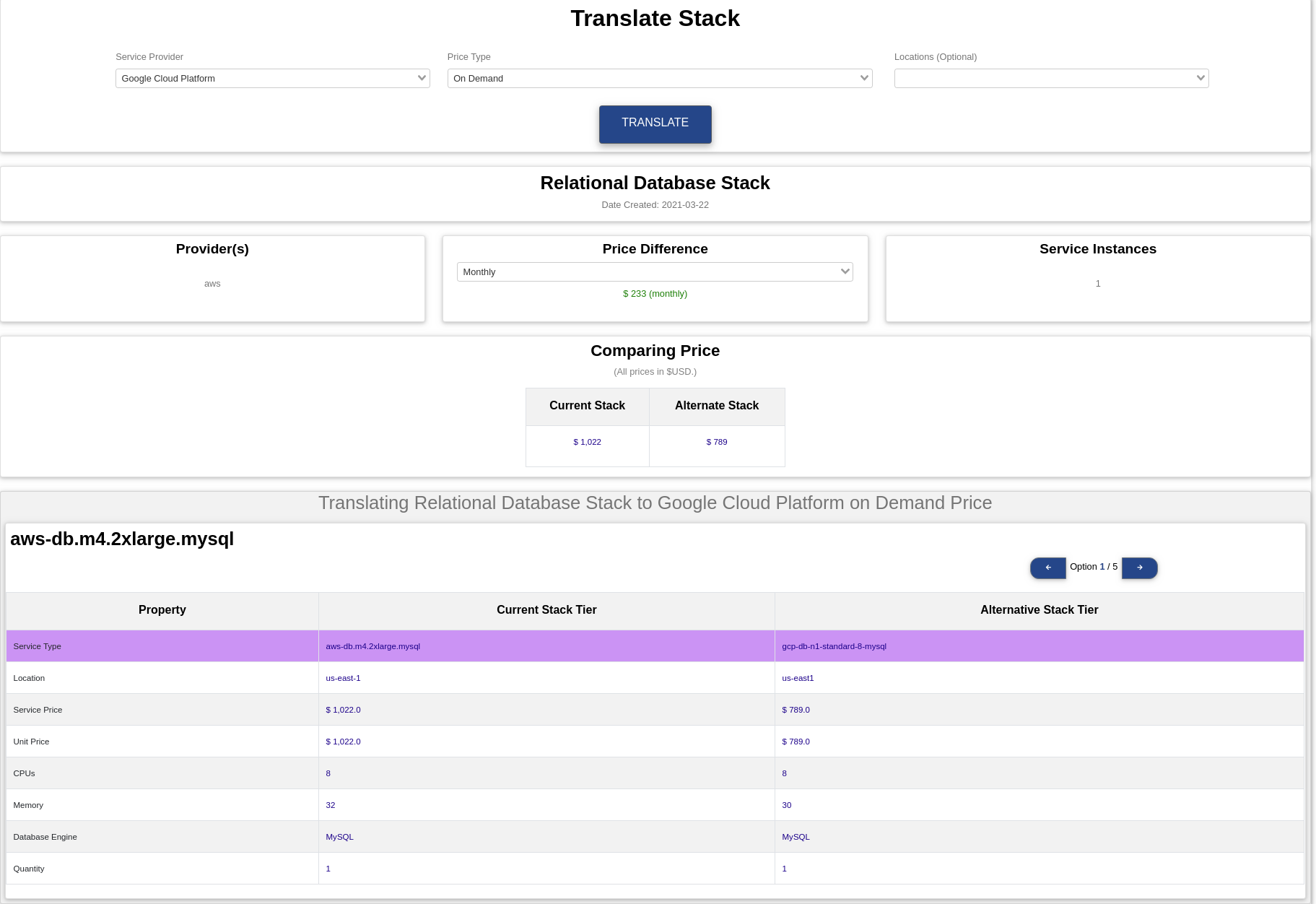Click the us-east-1 location value
Image resolution: width=1316 pixels, height=904 pixels.
[343, 678]
